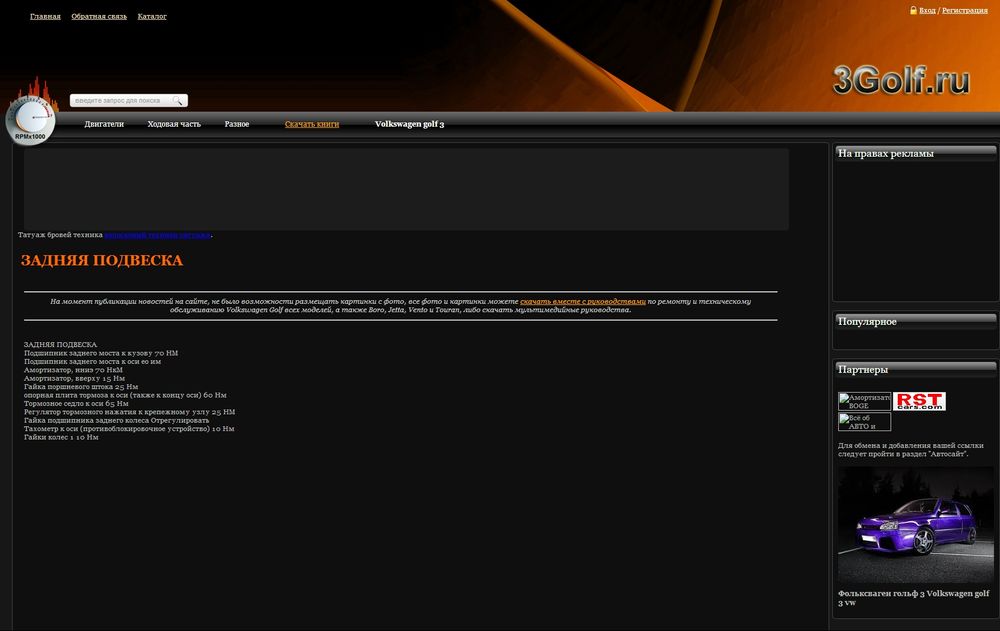
Task: Click the line about Регулятор тормозного нажатия
Action: click(129, 412)
